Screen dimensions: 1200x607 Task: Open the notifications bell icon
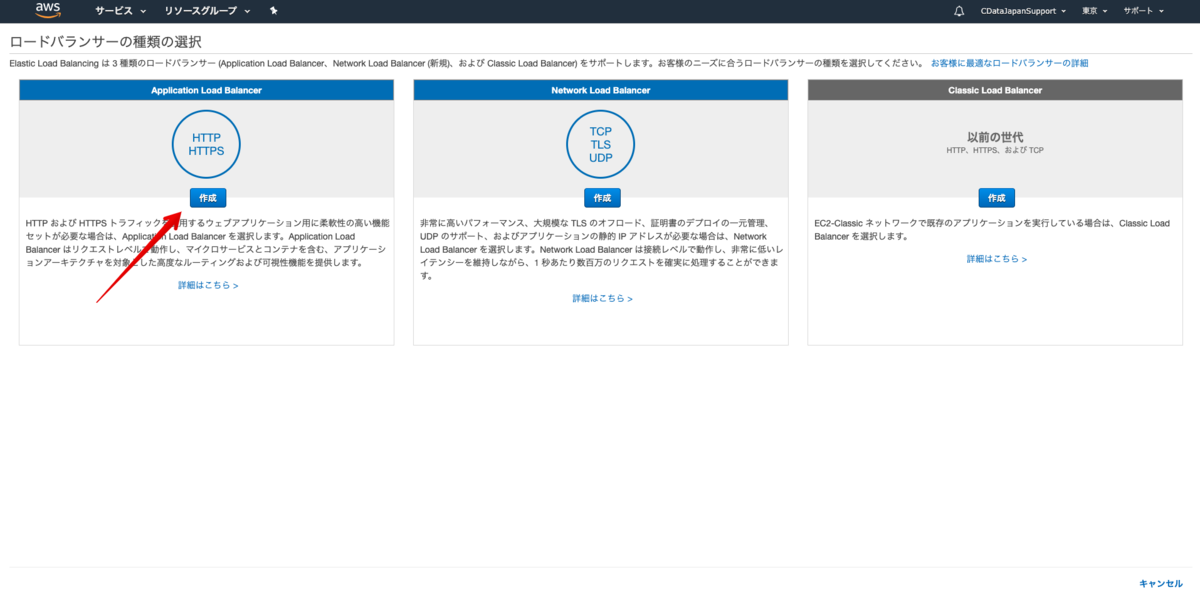click(x=959, y=11)
